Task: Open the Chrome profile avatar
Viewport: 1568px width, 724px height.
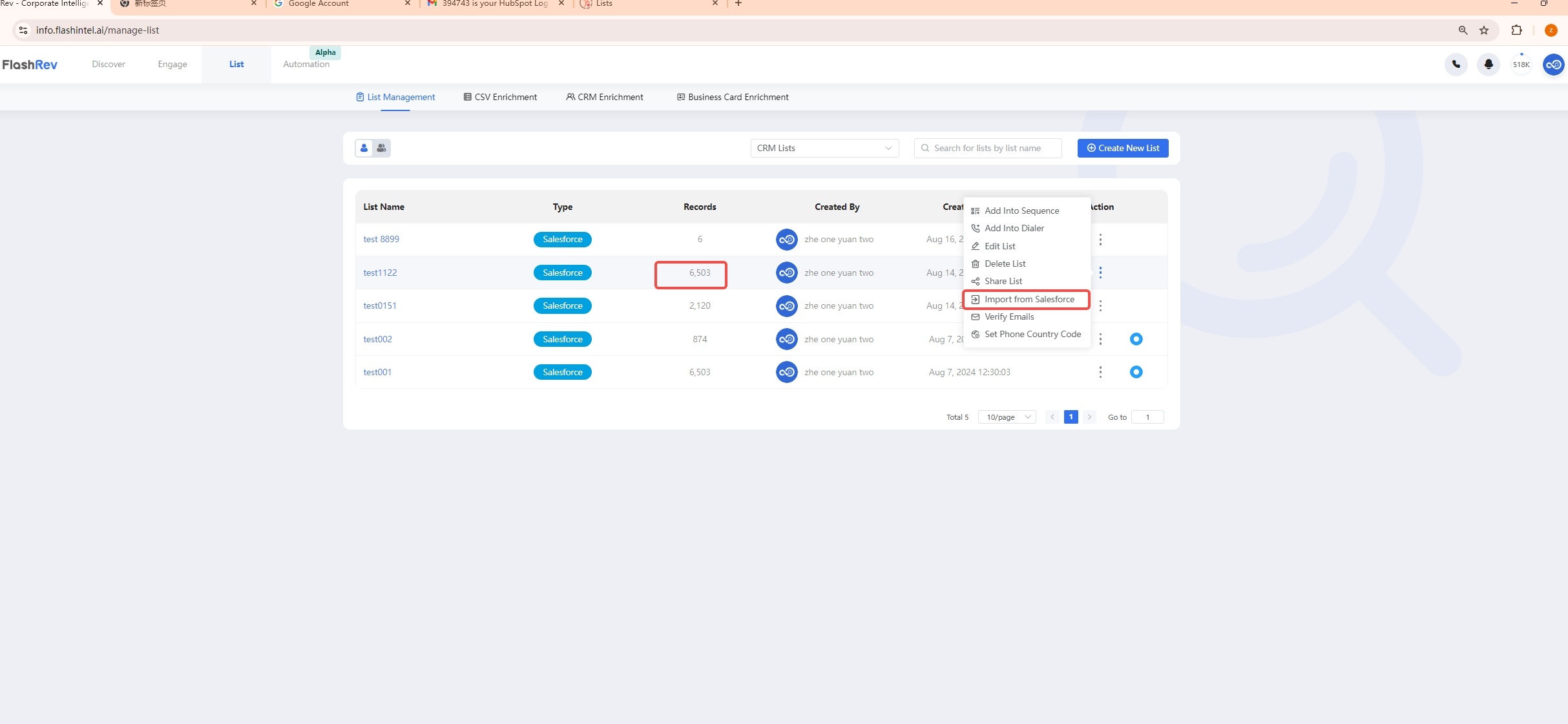Action: pyautogui.click(x=1551, y=30)
